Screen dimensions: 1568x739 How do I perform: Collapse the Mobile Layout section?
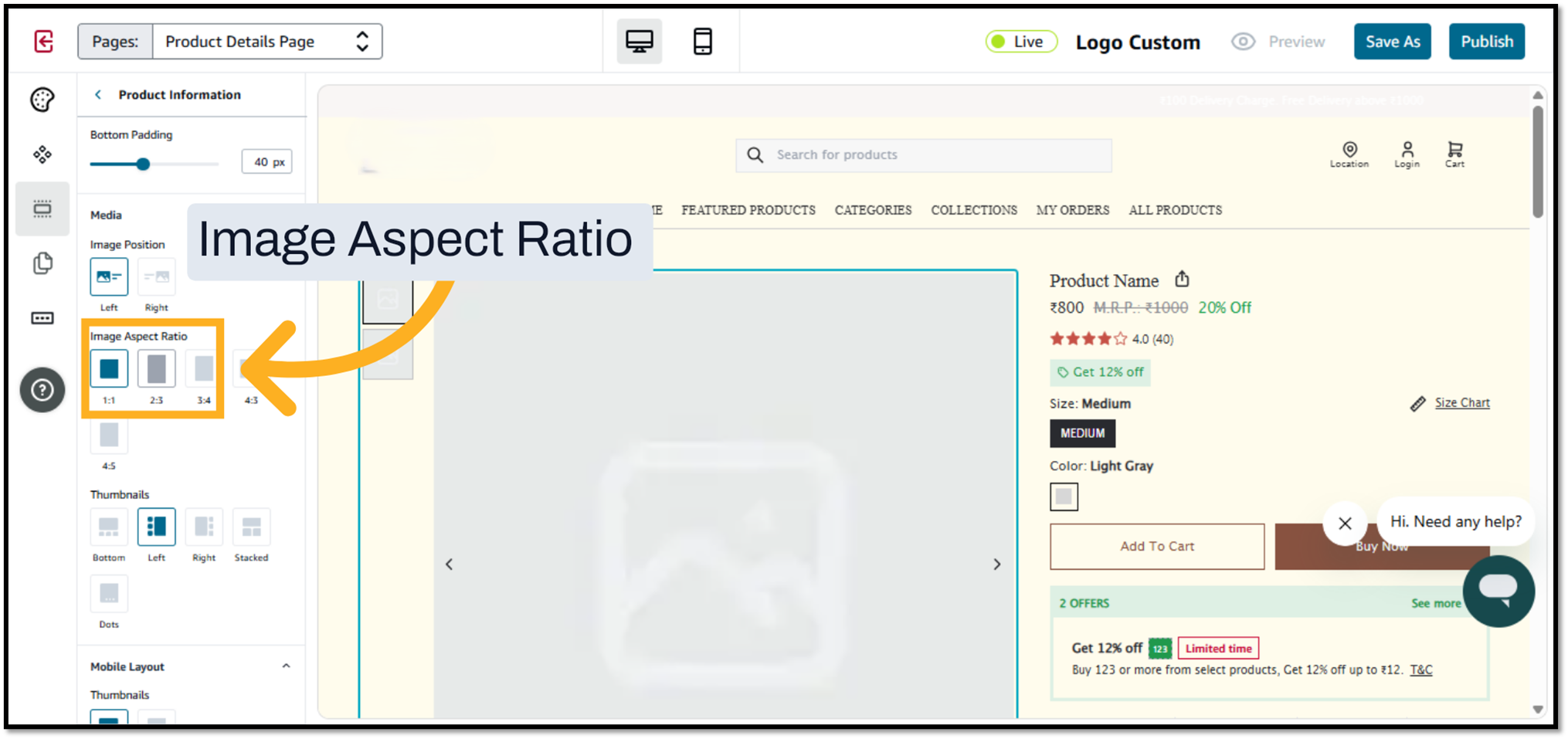point(286,666)
